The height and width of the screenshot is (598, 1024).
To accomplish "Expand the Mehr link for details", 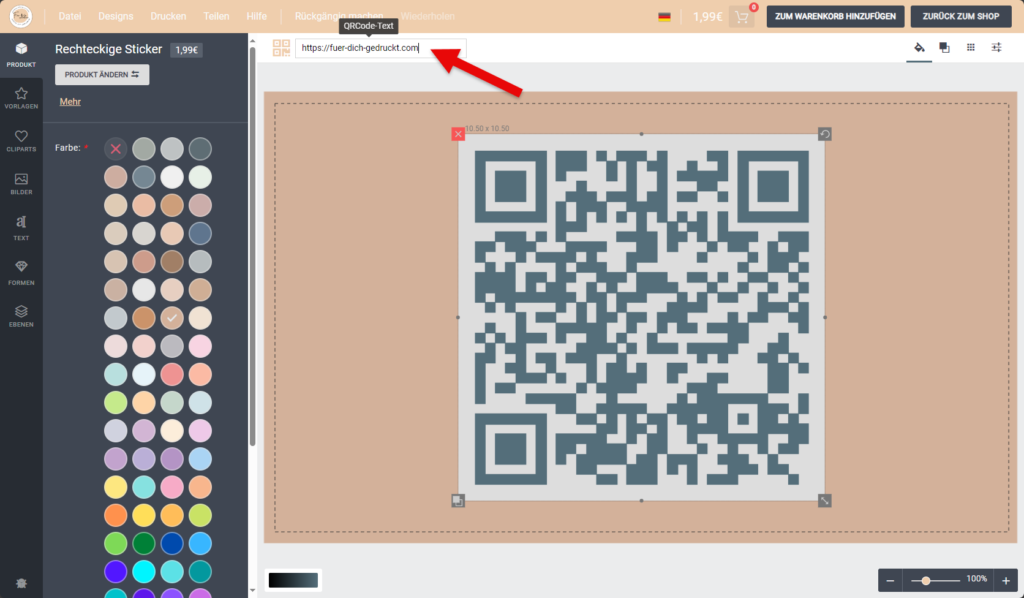I will 70,102.
